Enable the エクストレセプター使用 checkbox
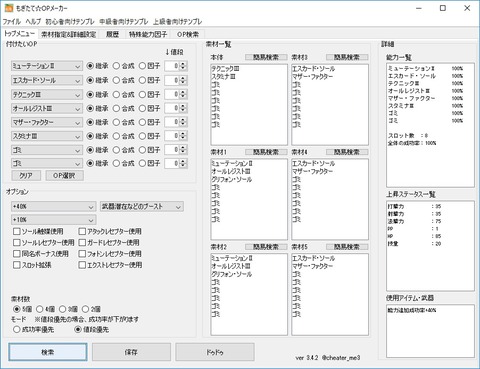 point(110,265)
